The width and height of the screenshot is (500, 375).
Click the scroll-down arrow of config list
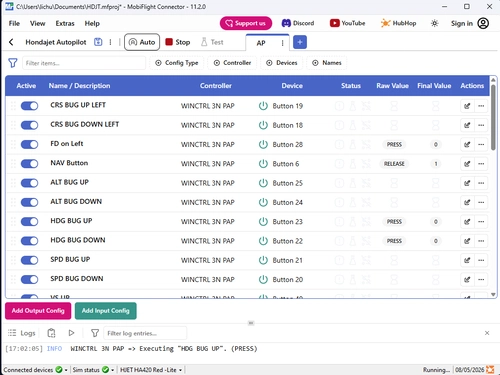coord(493,294)
